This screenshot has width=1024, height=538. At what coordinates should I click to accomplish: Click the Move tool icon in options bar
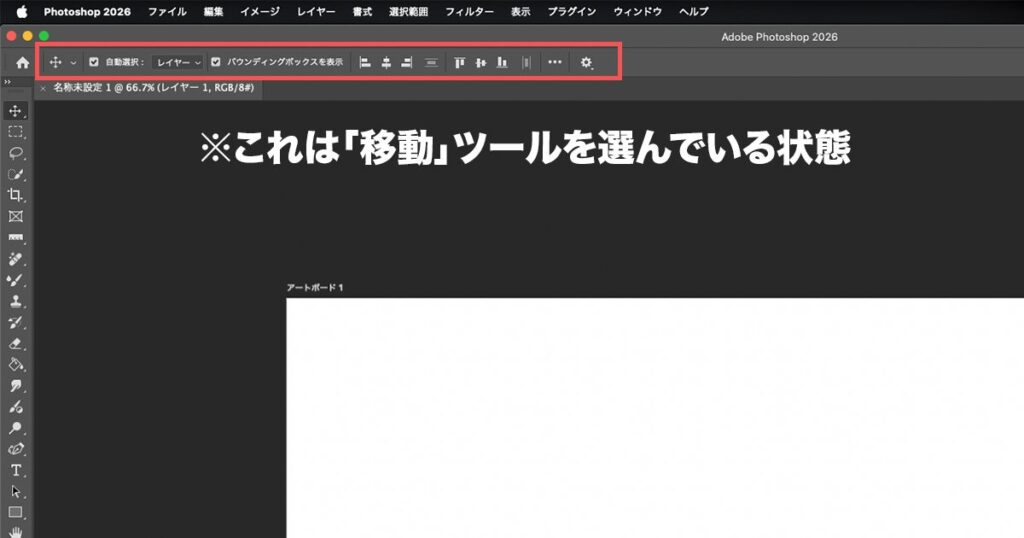(x=56, y=62)
